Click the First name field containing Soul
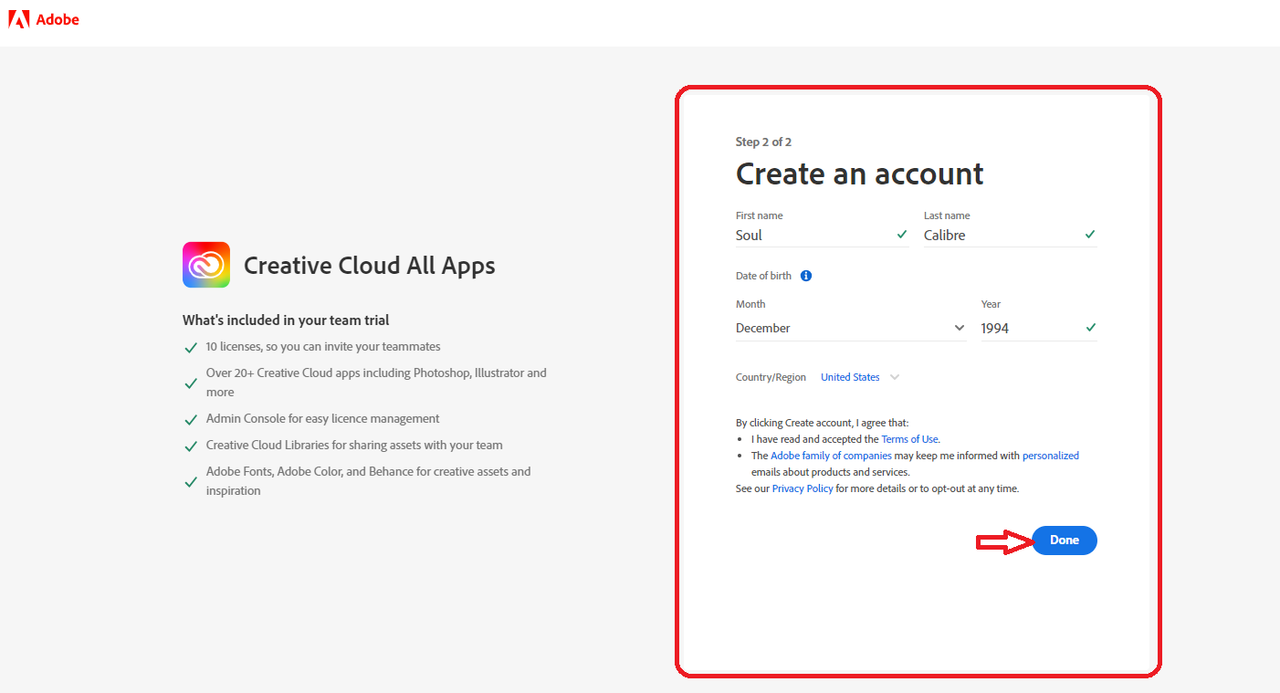 [x=822, y=235]
